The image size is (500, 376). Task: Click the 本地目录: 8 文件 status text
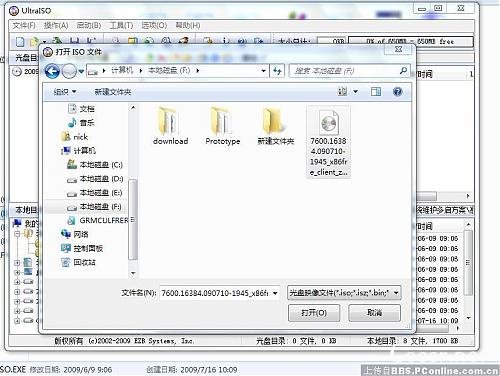(x=413, y=341)
